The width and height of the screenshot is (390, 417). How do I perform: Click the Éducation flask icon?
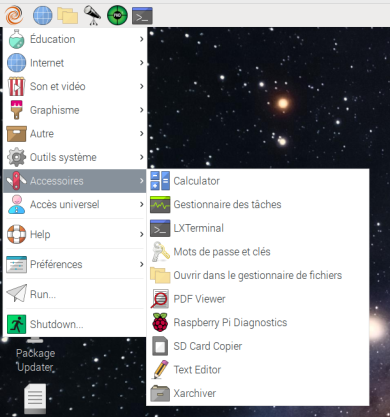coord(16,39)
